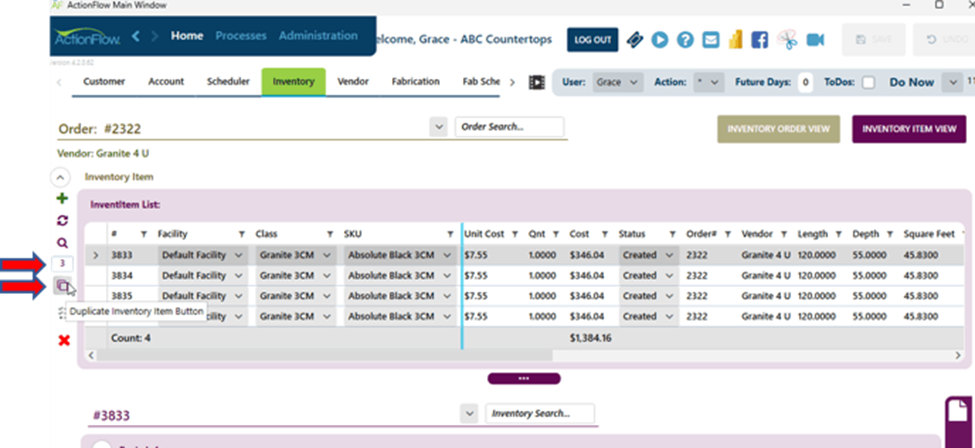Open the email envelope icon

click(x=710, y=40)
